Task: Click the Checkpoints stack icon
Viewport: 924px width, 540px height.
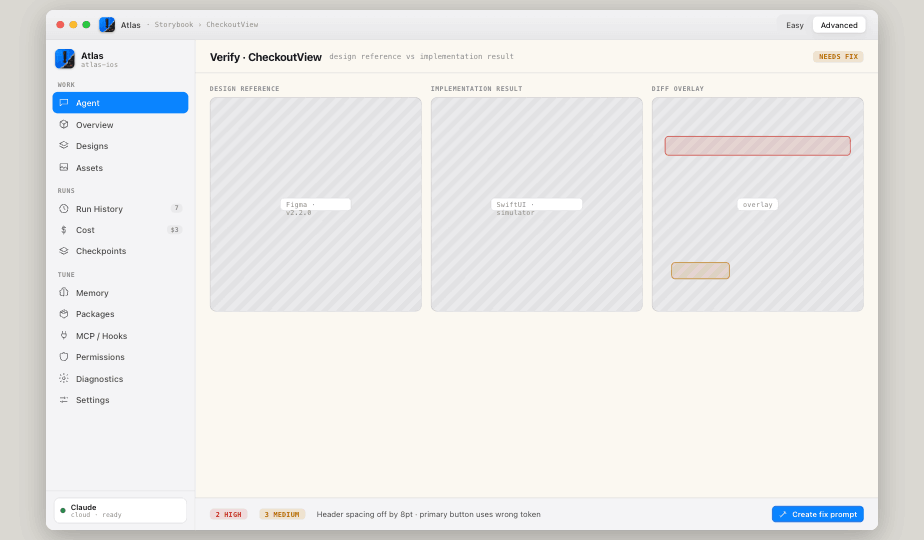Action: point(64,251)
